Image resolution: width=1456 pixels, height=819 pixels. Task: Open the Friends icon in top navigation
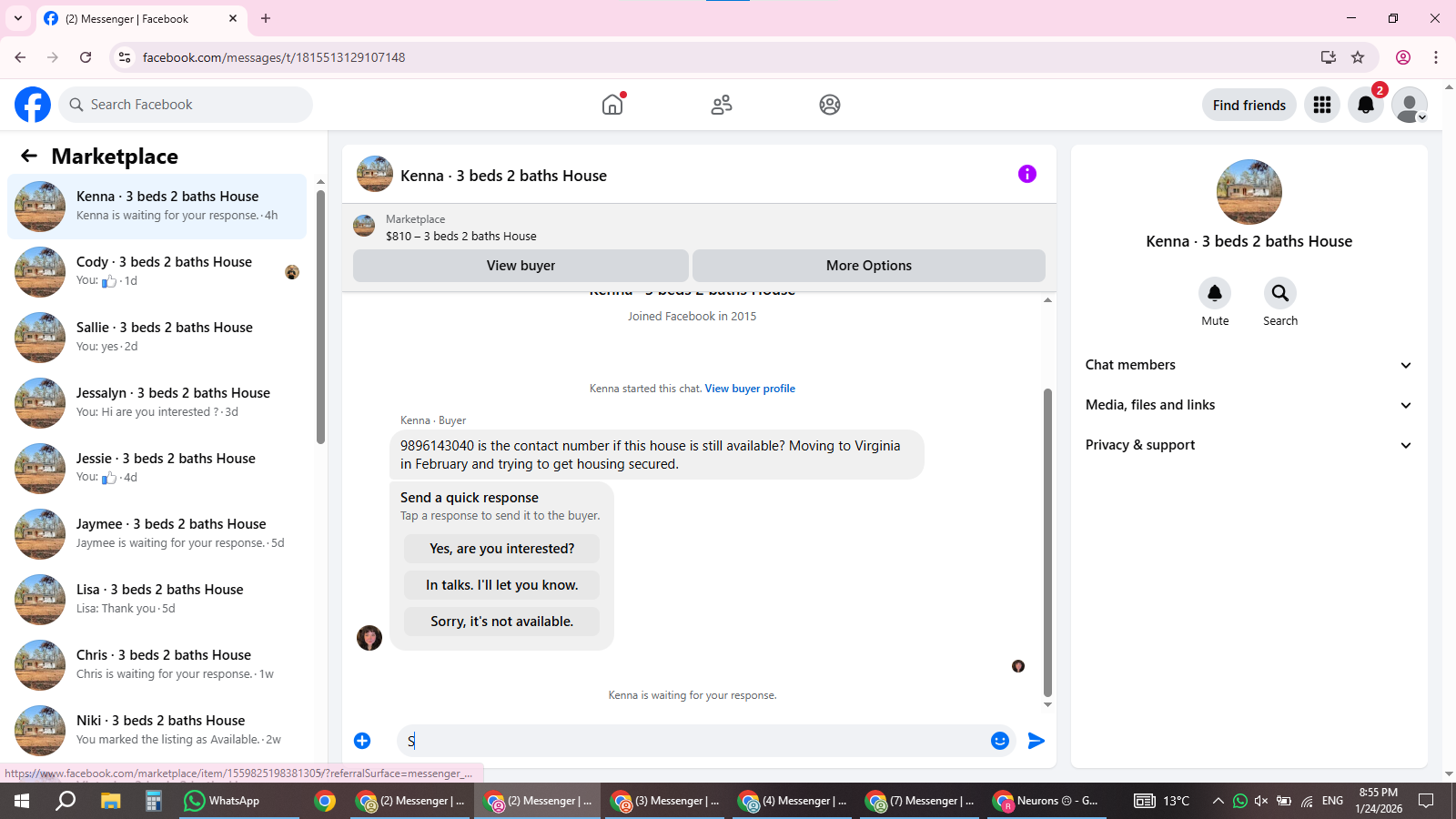(x=722, y=105)
